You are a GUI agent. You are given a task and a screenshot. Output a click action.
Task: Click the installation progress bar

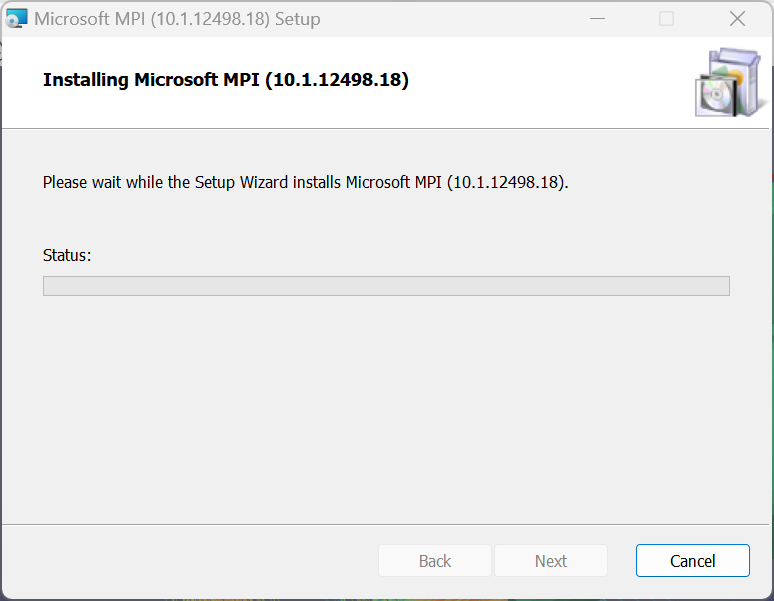[386, 286]
